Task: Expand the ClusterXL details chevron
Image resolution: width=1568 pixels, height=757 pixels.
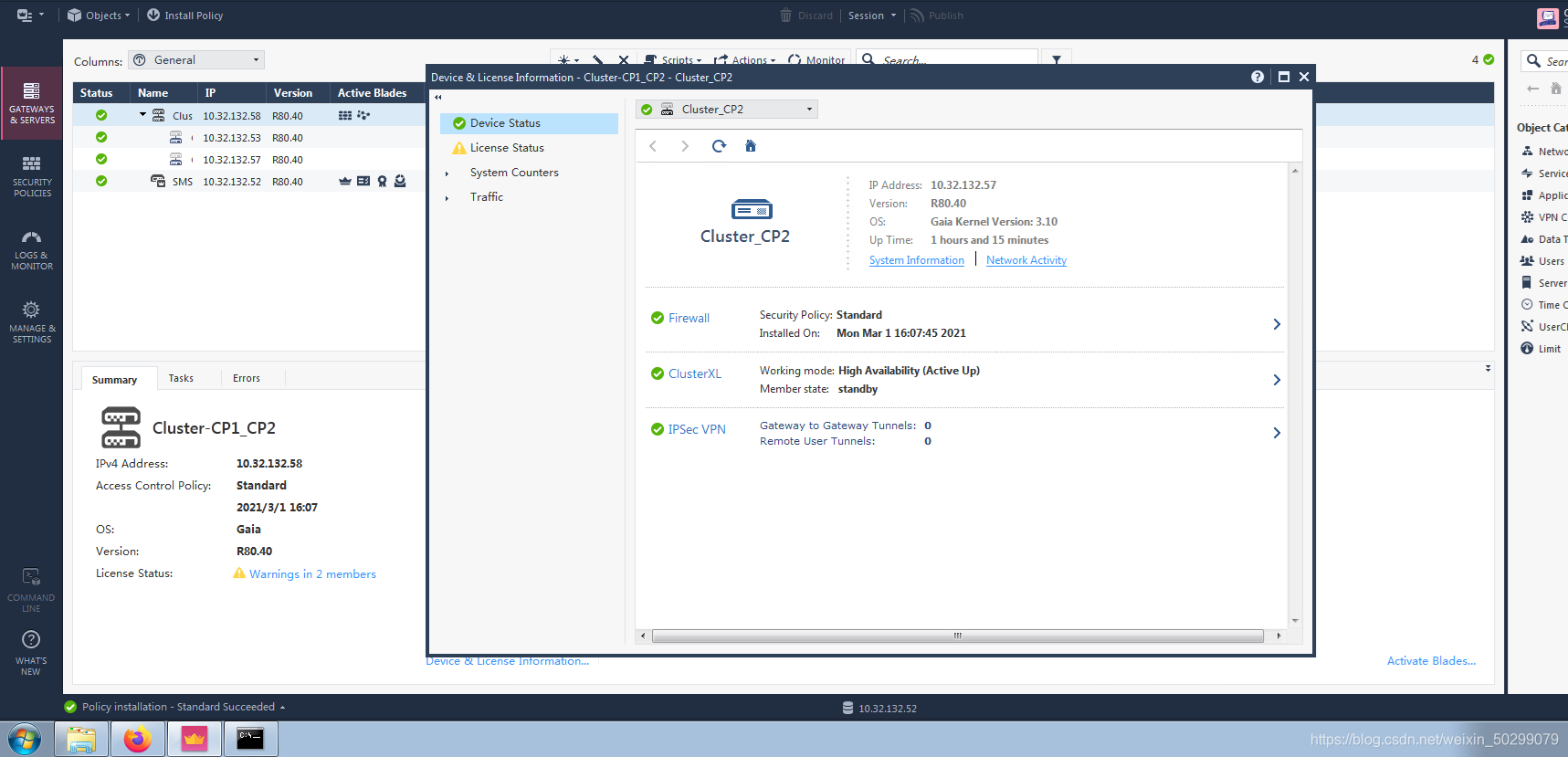Action: [1277, 380]
